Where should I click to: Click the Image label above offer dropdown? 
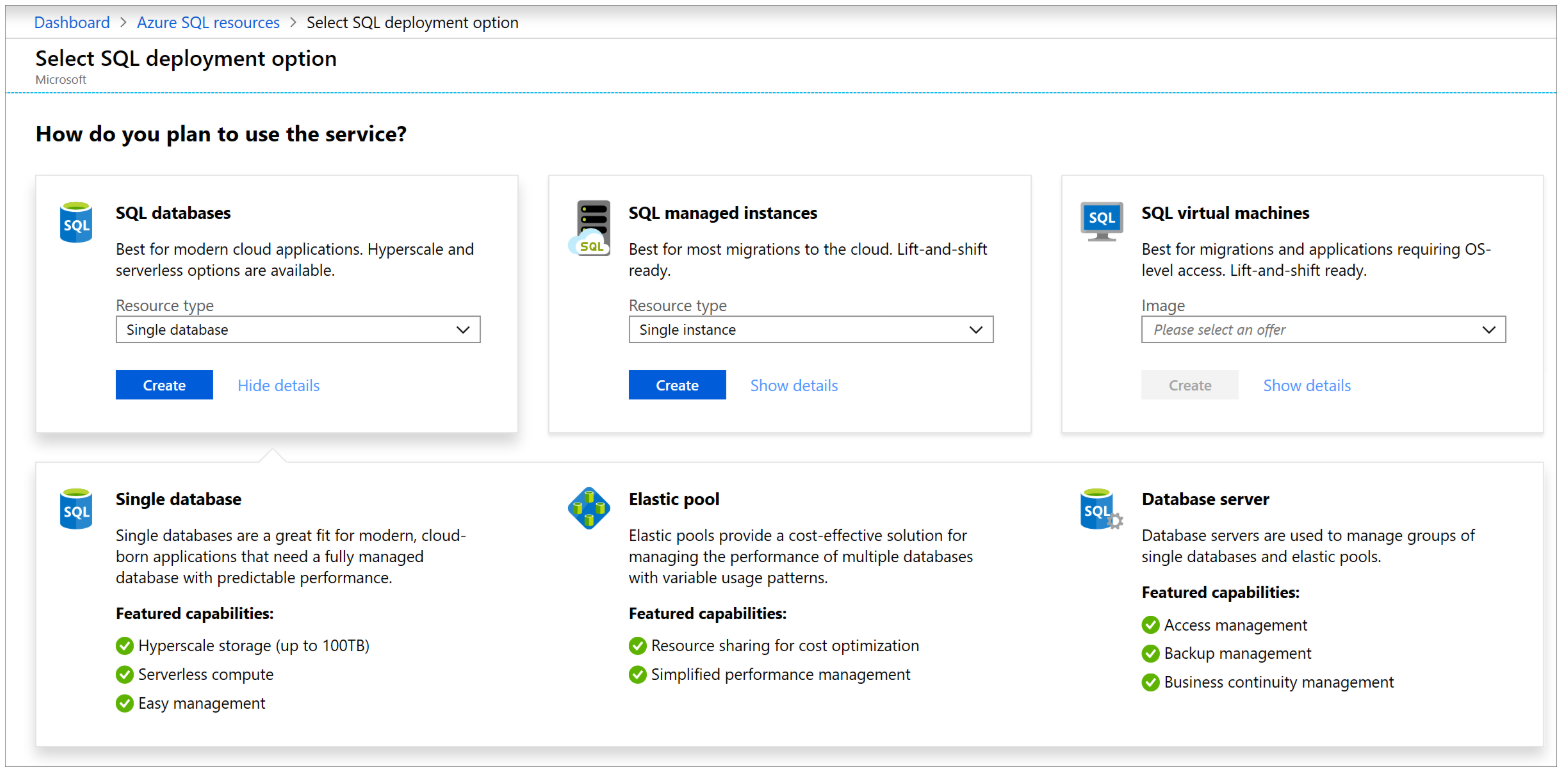tap(1163, 306)
